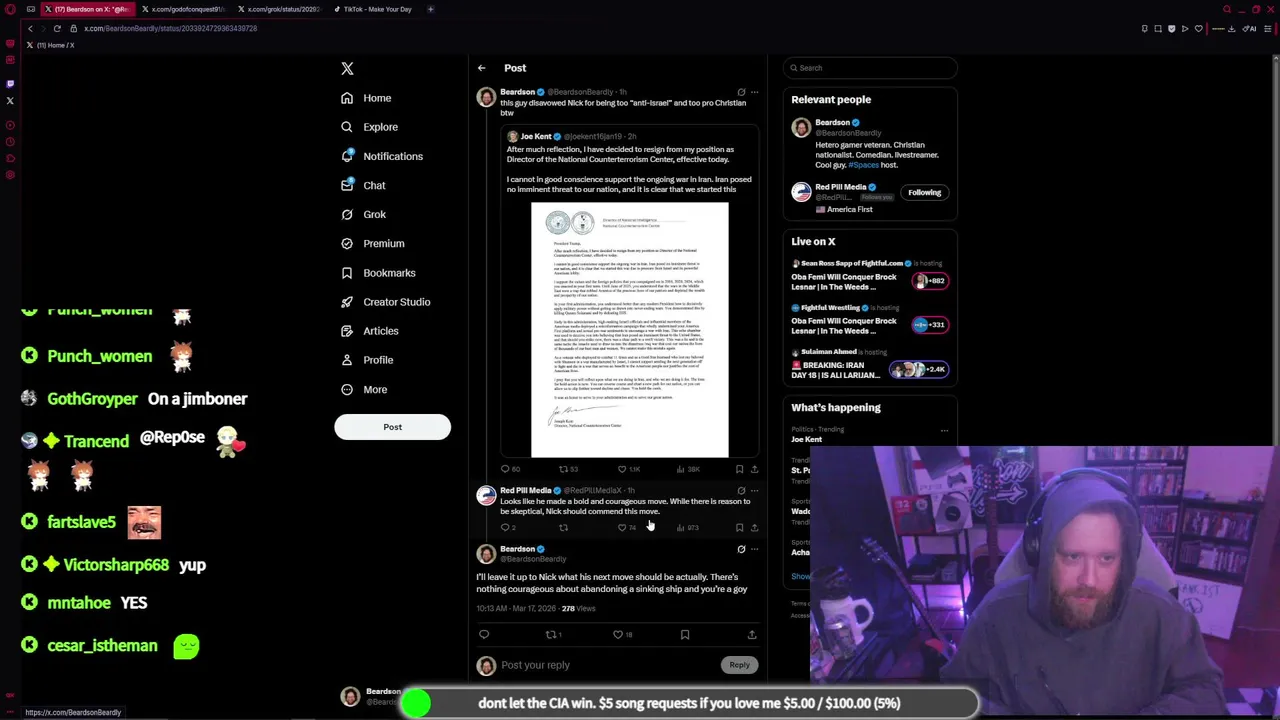Open browser AI assistant icon
This screenshot has width=1280, height=720.
click(1249, 28)
